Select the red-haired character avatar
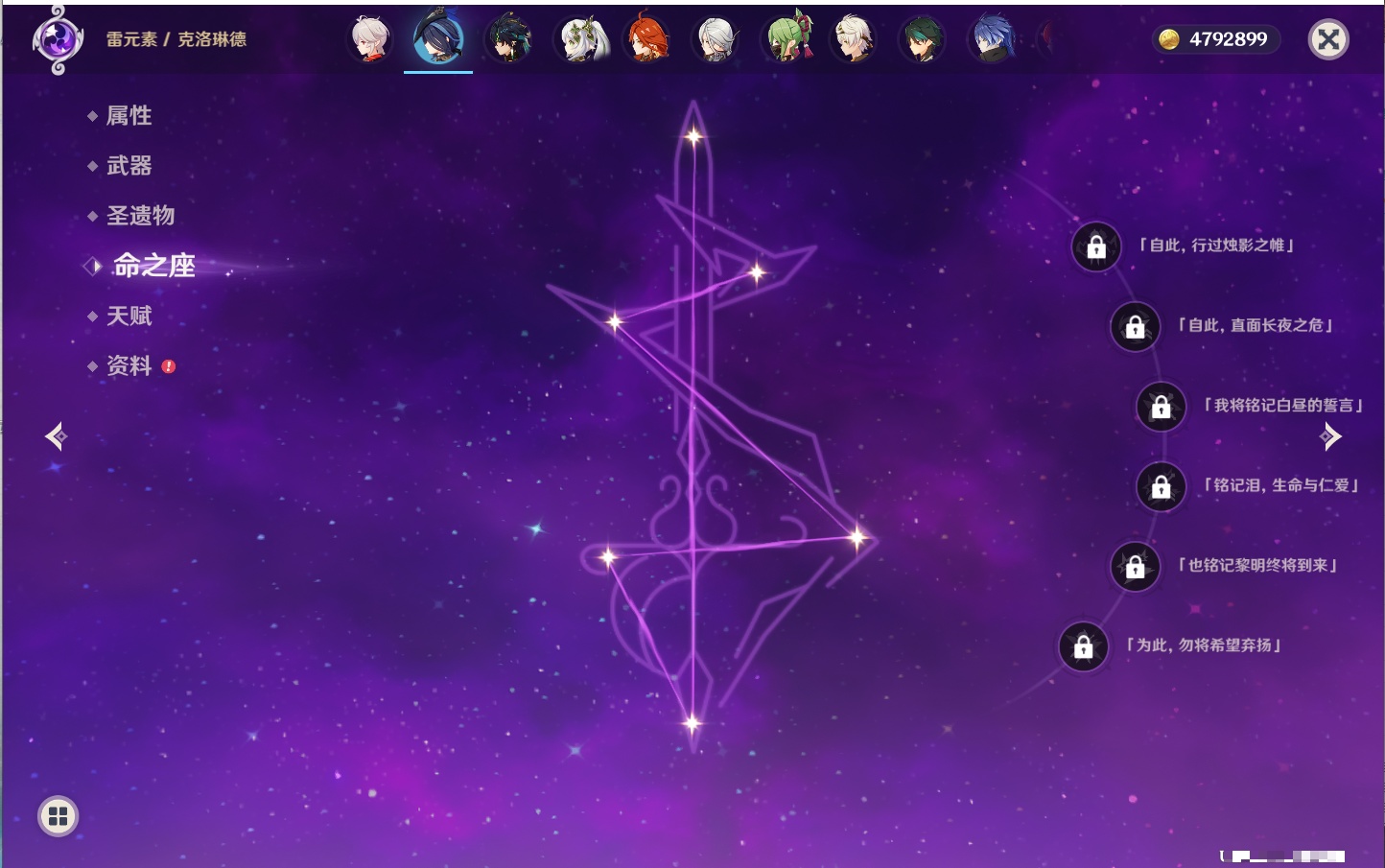Image resolution: width=1385 pixels, height=868 pixels. (647, 39)
